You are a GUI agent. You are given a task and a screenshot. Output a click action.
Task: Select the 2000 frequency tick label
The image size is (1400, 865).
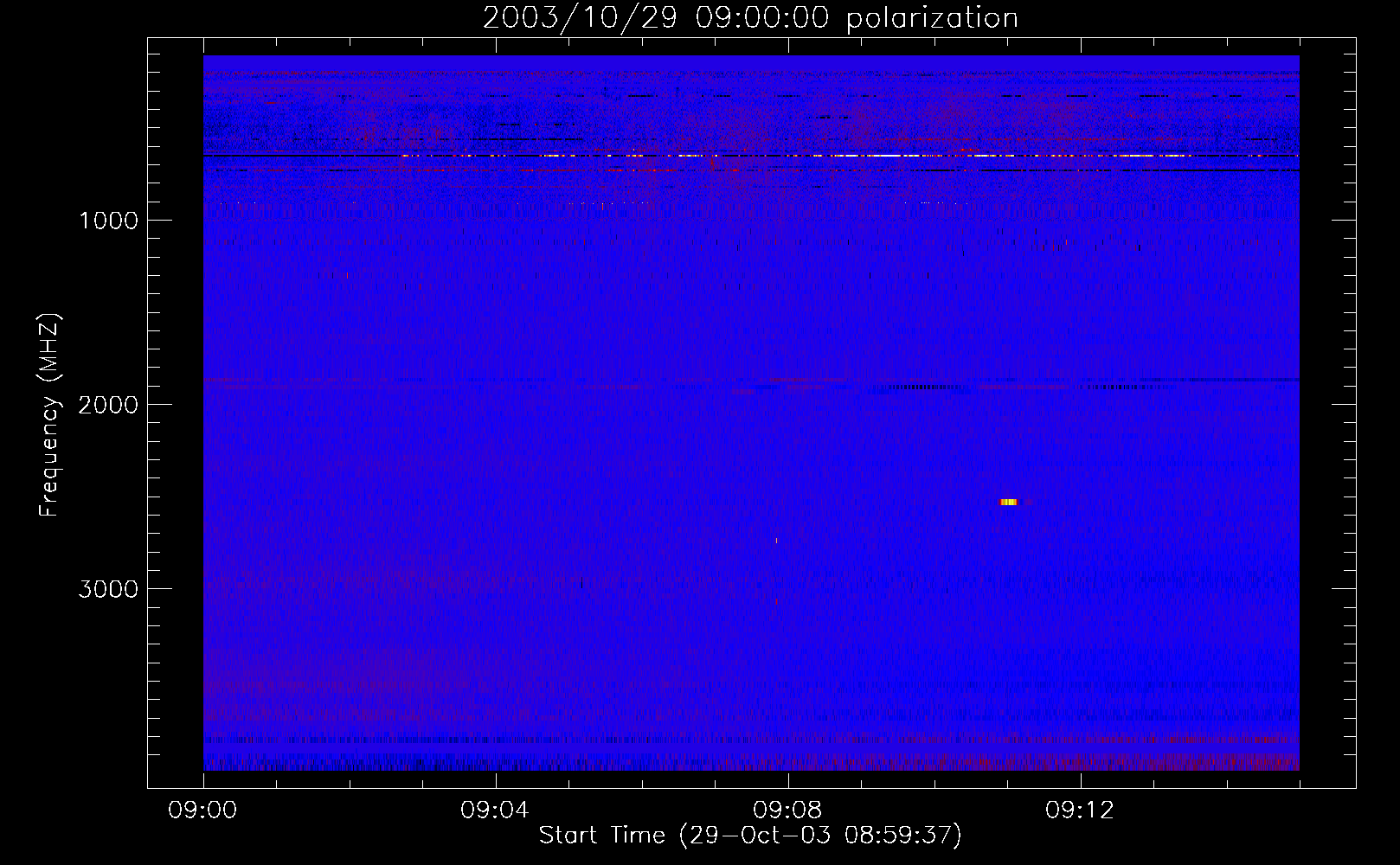pyautogui.click(x=108, y=405)
